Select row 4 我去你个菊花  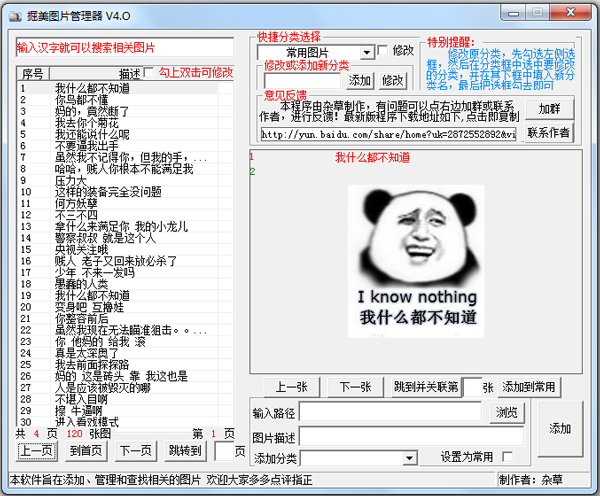(125, 123)
